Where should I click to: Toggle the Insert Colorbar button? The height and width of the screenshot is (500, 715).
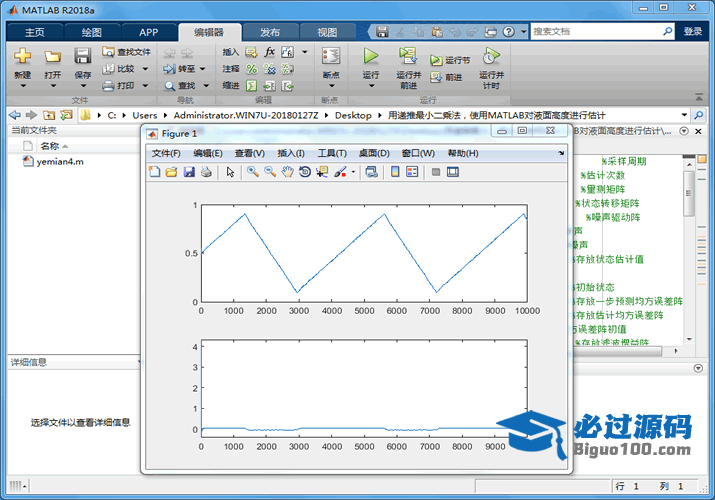tap(395, 172)
